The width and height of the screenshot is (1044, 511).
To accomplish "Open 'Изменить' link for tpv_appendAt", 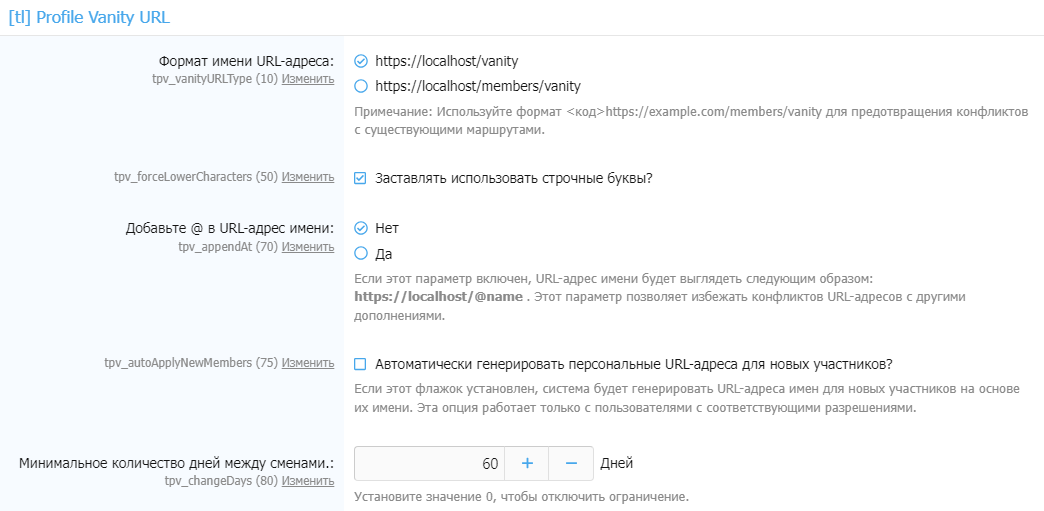I will click(308, 246).
